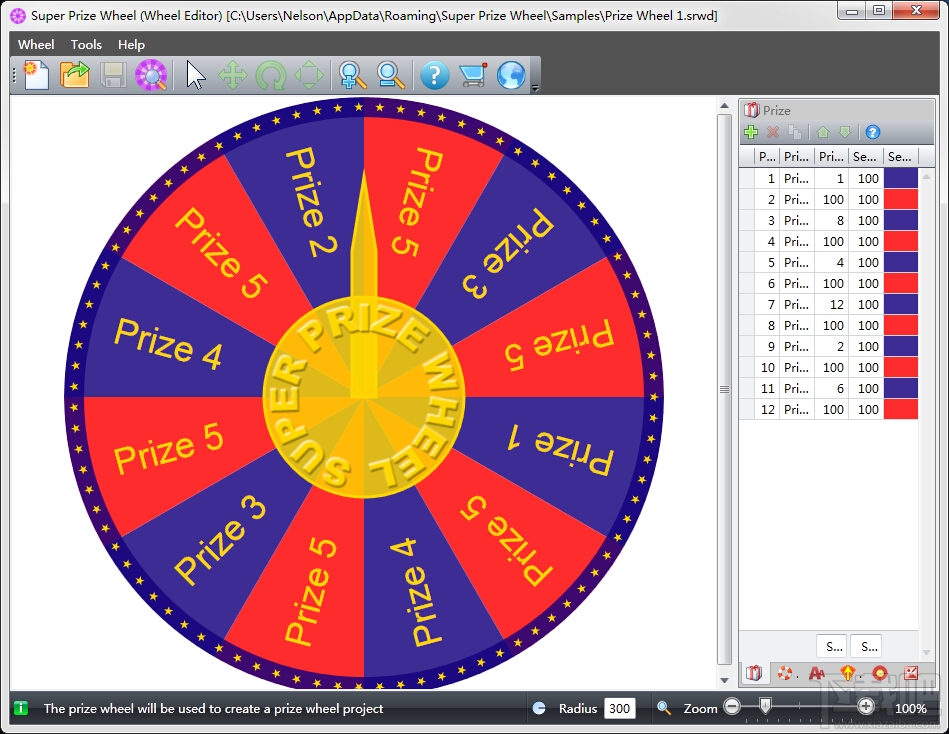949x734 pixels.
Task: Switch to the pointer arrow tab at the panel bottom
Action: [848, 673]
